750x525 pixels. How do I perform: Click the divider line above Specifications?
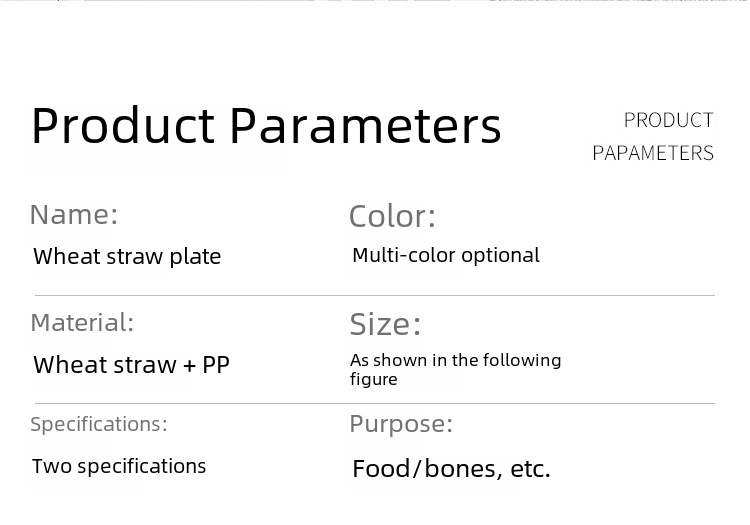pos(375,404)
